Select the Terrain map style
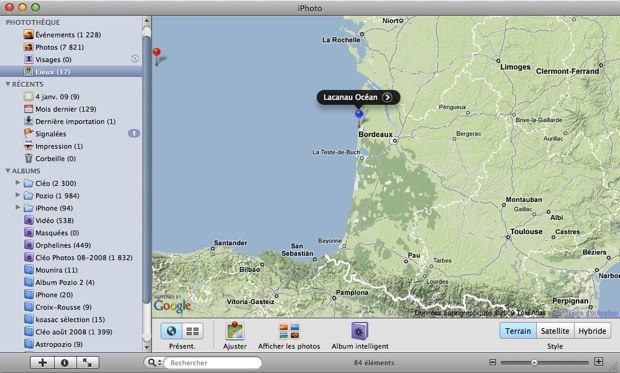Viewport: 620px width, 373px height. point(518,331)
